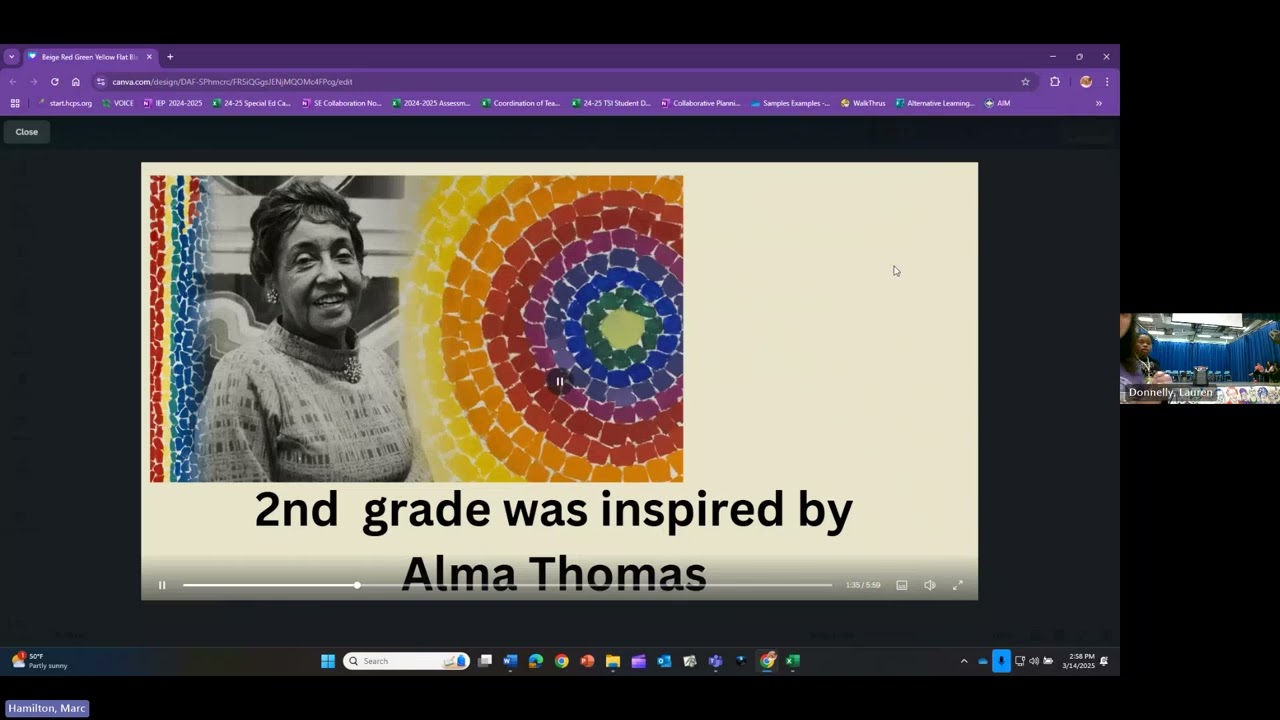Open the Chrome profile avatar
Screen dimensions: 1280x720
[1086, 82]
